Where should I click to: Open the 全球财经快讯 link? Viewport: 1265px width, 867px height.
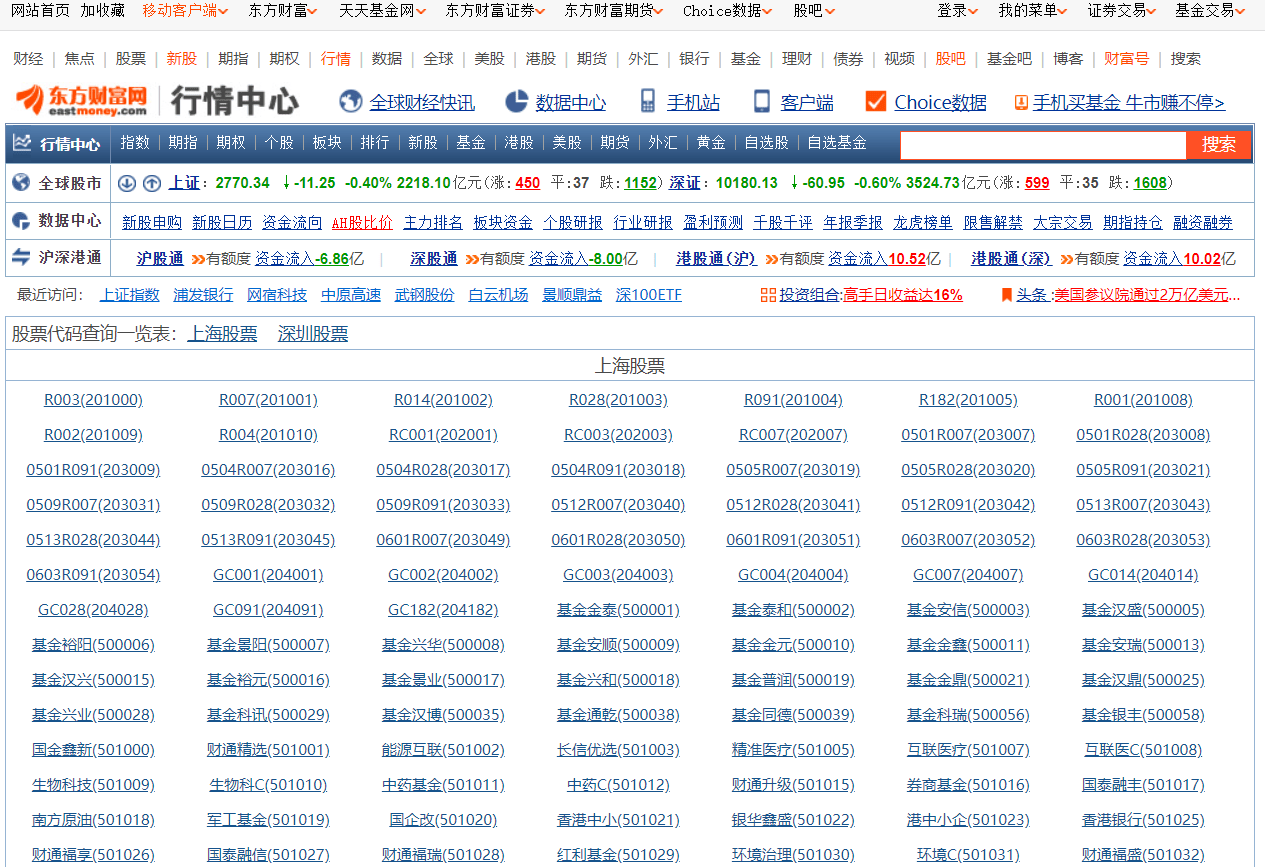[x=422, y=102]
